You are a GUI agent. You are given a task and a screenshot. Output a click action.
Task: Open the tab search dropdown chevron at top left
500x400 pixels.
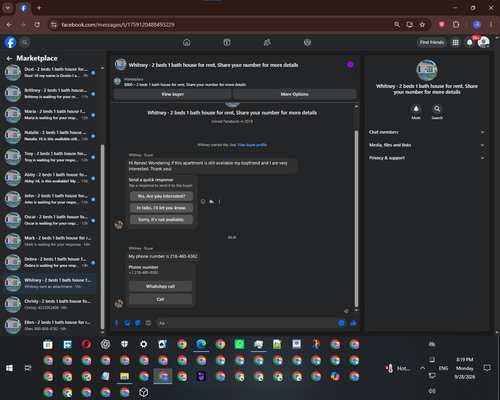coord(8,8)
